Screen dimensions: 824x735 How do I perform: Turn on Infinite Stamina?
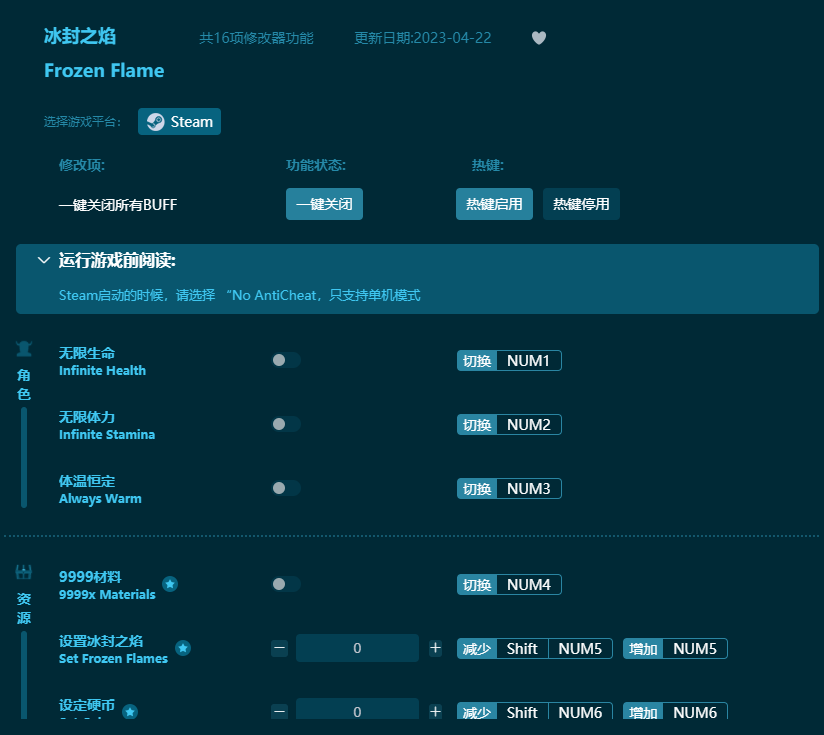coord(286,424)
